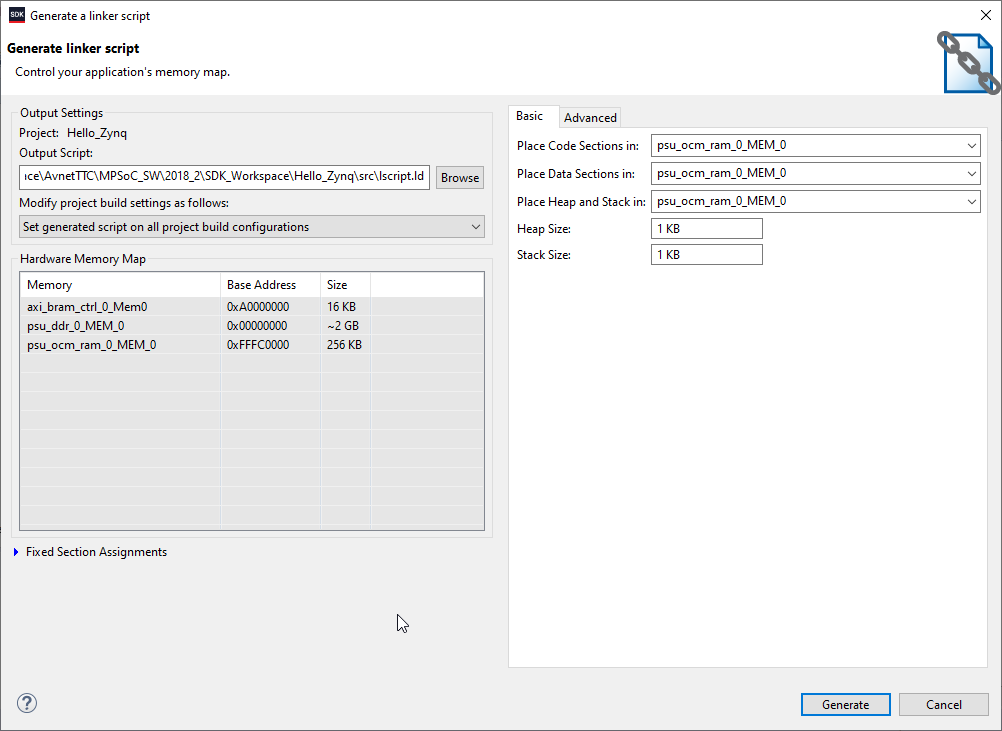The width and height of the screenshot is (1002, 731).
Task: Click the SDK icon in title bar
Action: click(x=16, y=15)
